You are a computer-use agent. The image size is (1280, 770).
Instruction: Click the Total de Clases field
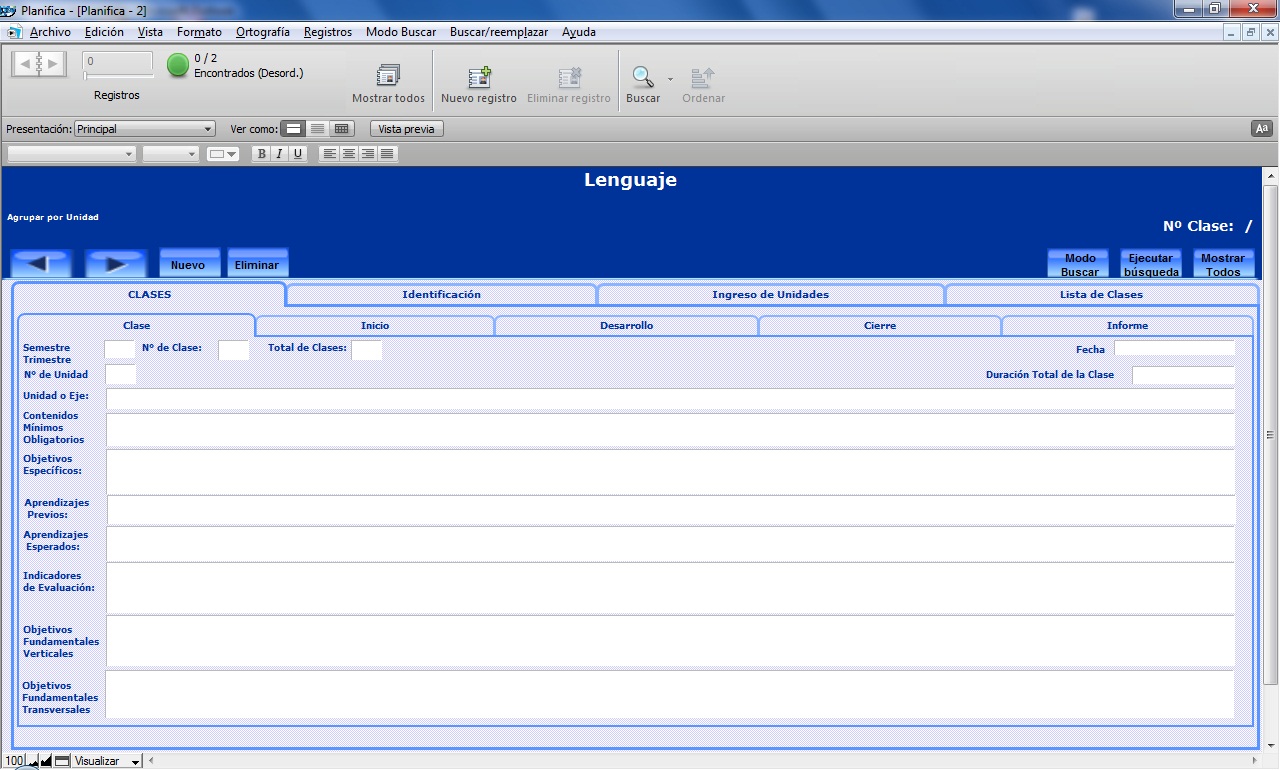tap(366, 350)
